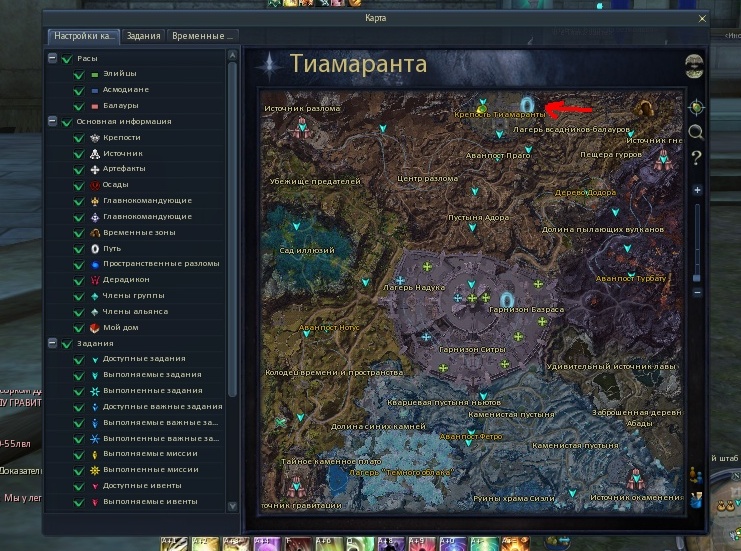Toggle the Члены группы checkbox
741x551 pixels.
tap(79, 296)
